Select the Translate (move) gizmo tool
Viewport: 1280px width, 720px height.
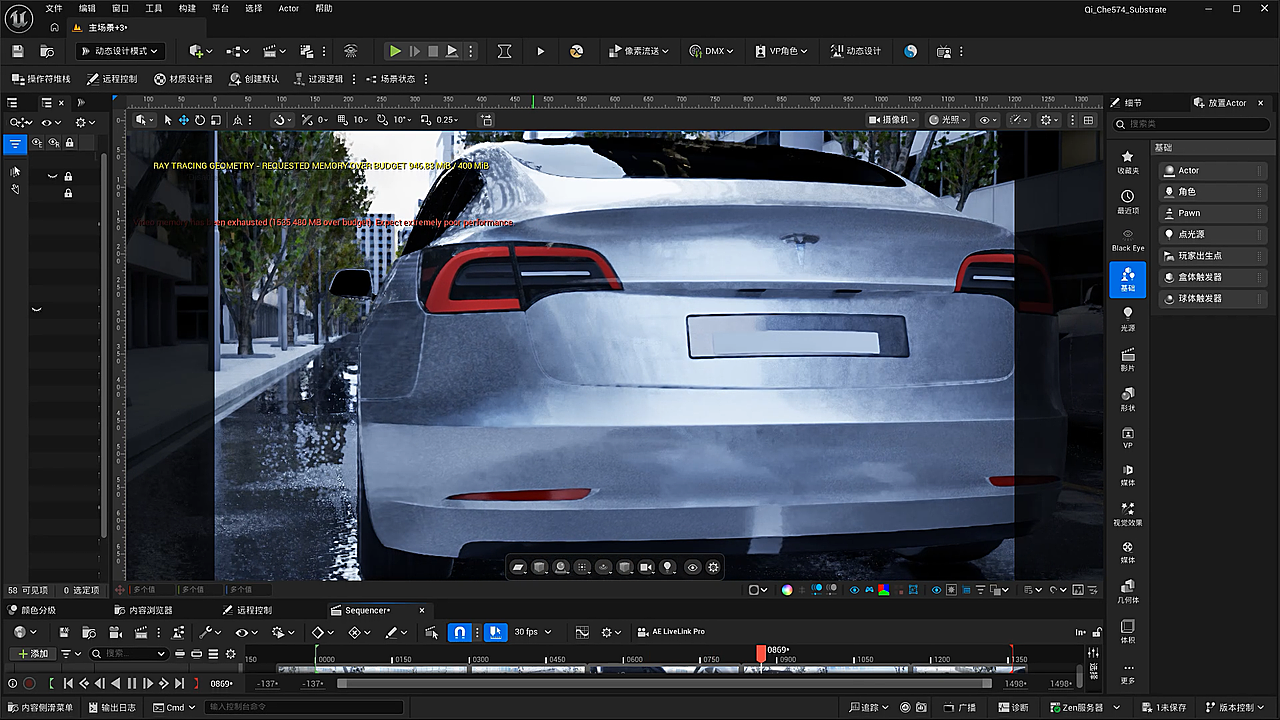(x=184, y=120)
